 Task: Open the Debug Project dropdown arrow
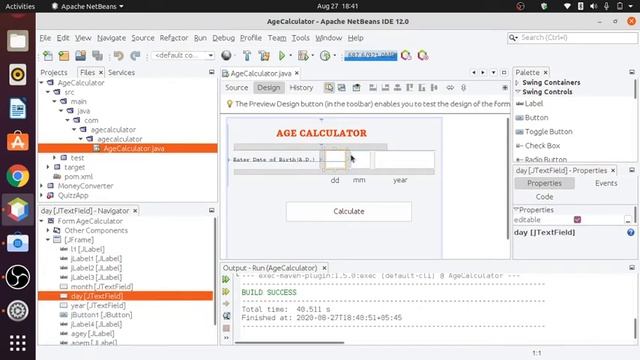click(313, 56)
